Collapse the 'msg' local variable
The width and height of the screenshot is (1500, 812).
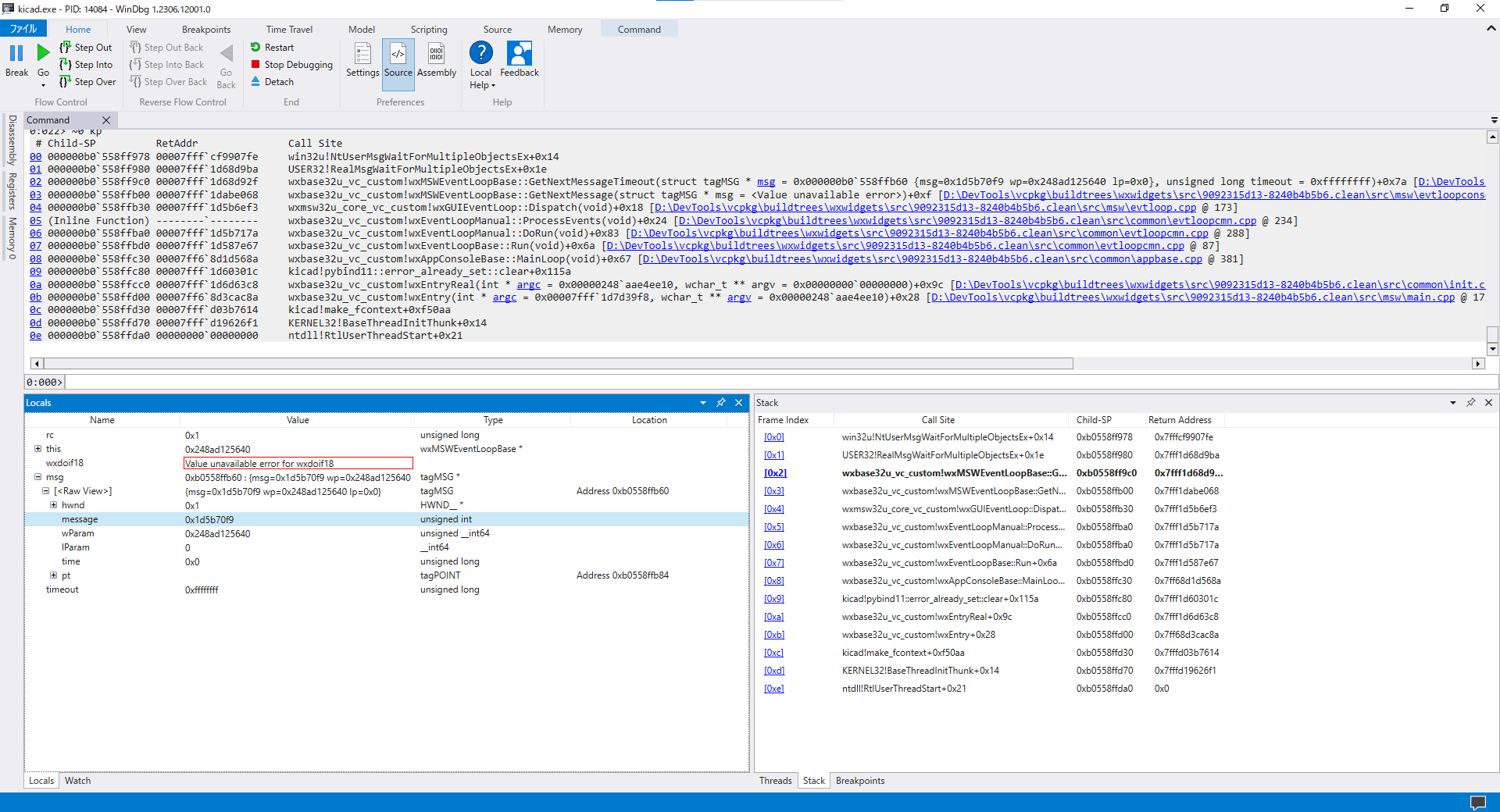click(x=37, y=477)
